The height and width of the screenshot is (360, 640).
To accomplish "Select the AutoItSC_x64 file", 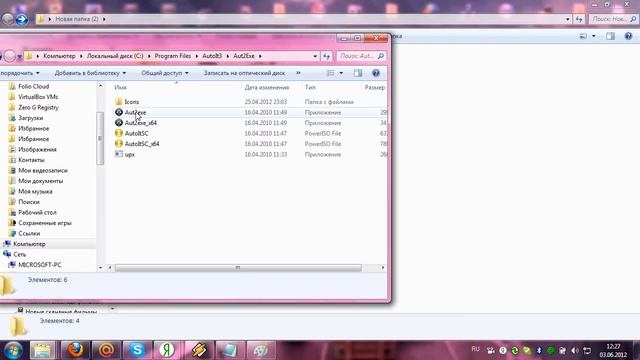I will pos(142,144).
